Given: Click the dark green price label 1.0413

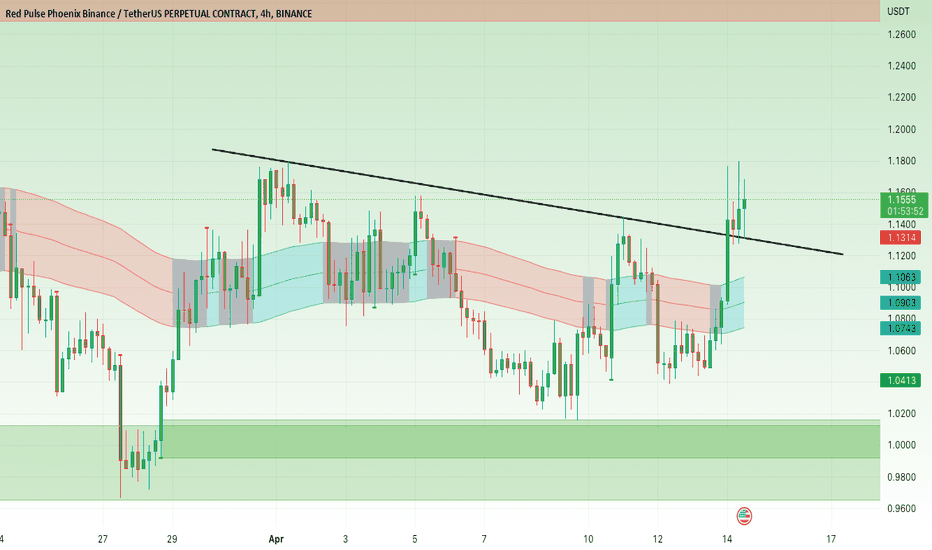Looking at the screenshot, I should [x=900, y=380].
